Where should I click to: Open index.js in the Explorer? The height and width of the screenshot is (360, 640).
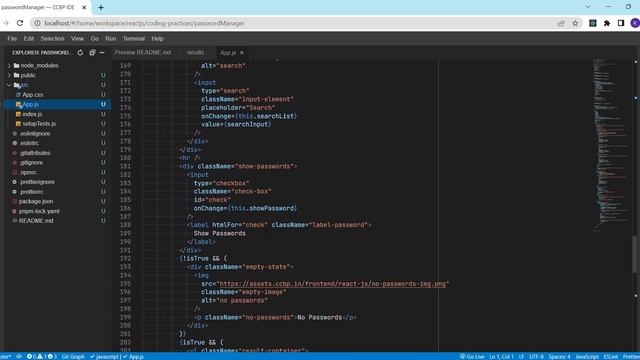coord(32,114)
